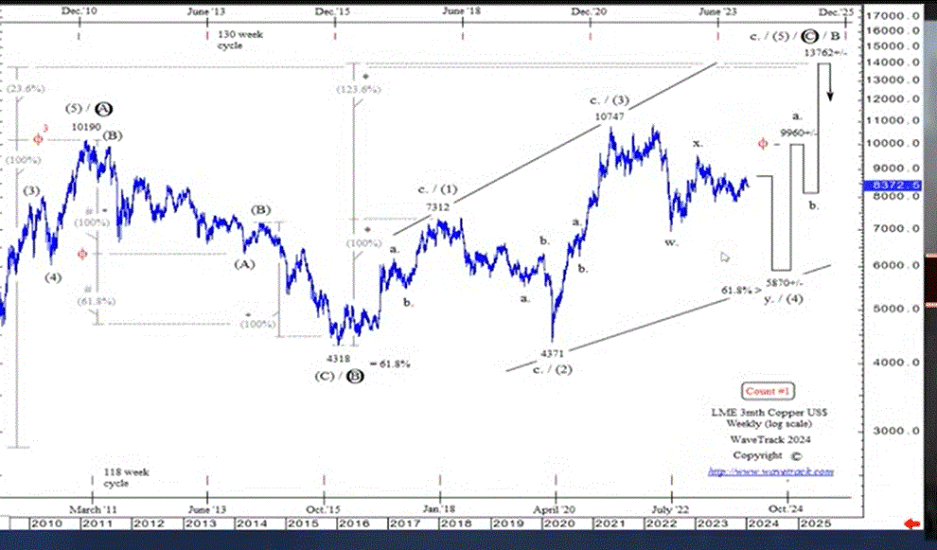Select the blue 8372.5 current price tag

pyautogui.click(x=891, y=185)
